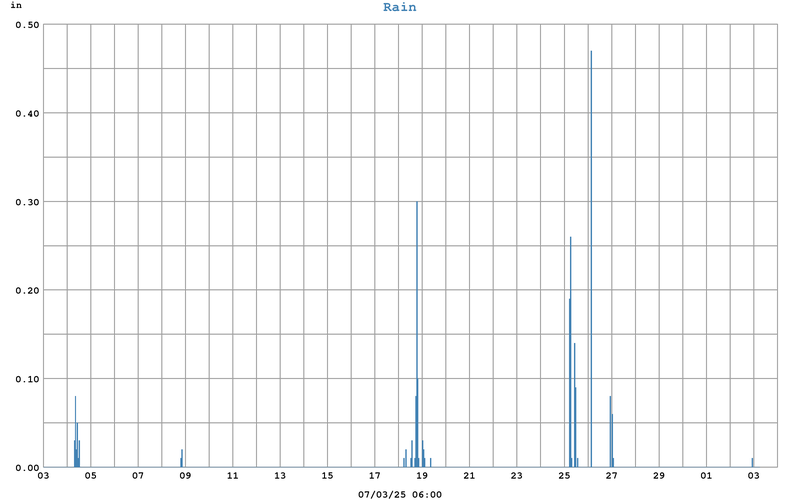
Task: Click the x-axis label 27
Action: coord(611,476)
